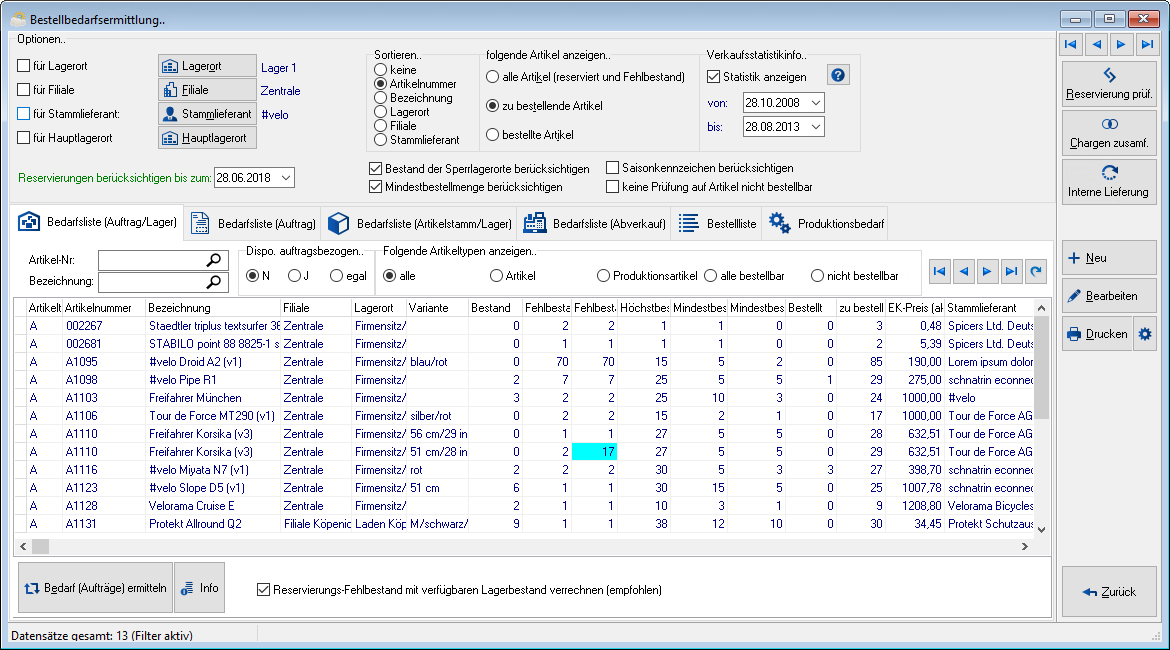This screenshot has height=650, width=1170.
Task: Select Dispo option J
Action: tap(294, 276)
